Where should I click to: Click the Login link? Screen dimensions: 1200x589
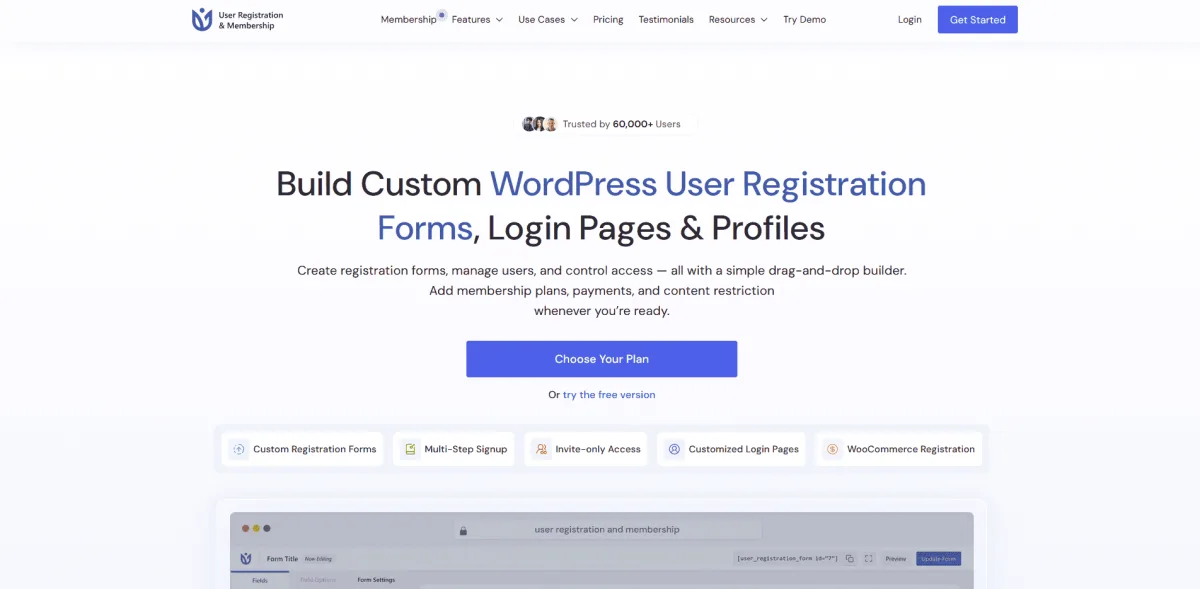click(909, 20)
